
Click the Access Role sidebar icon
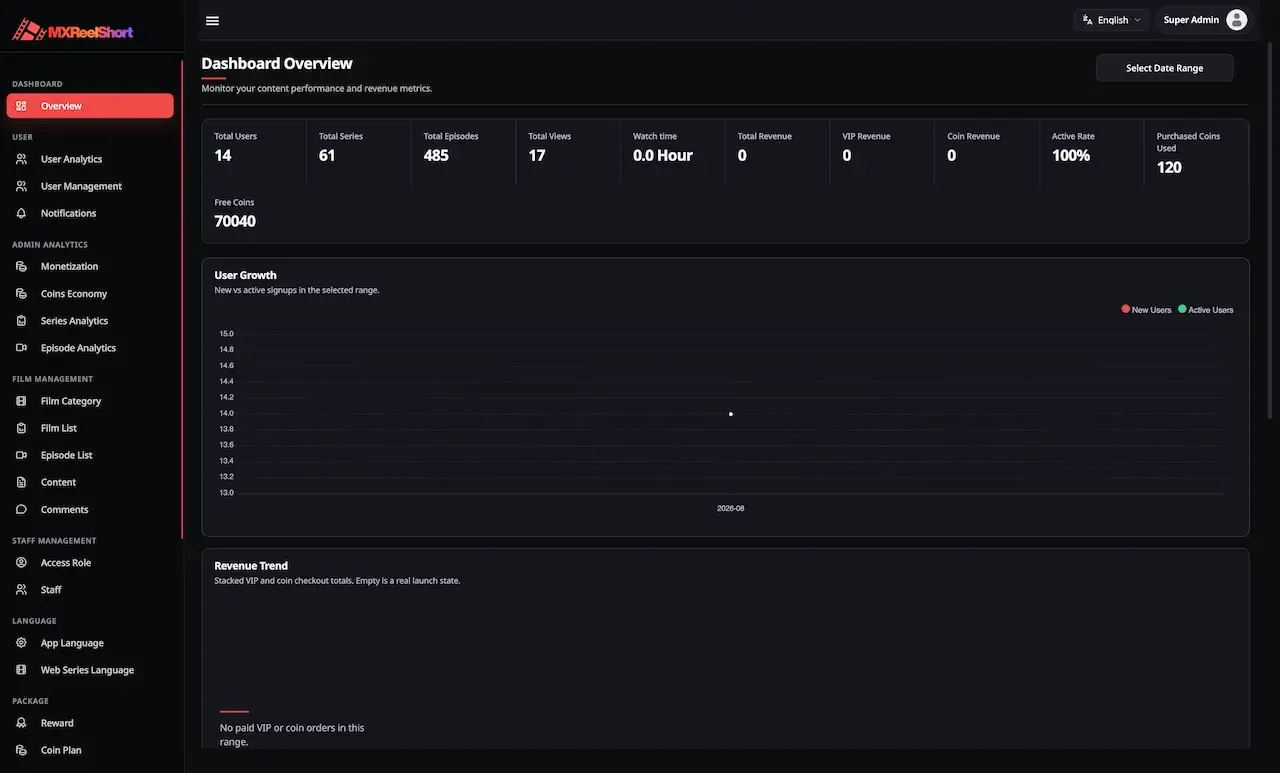coord(21,563)
